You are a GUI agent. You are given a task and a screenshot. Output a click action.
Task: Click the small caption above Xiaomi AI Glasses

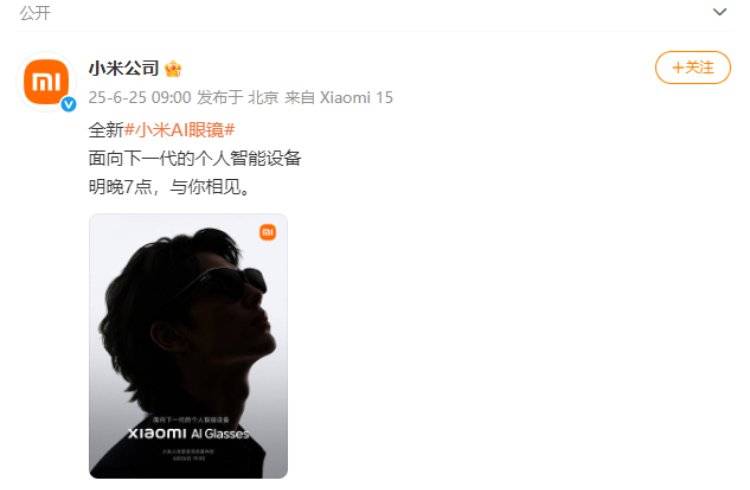point(191,420)
